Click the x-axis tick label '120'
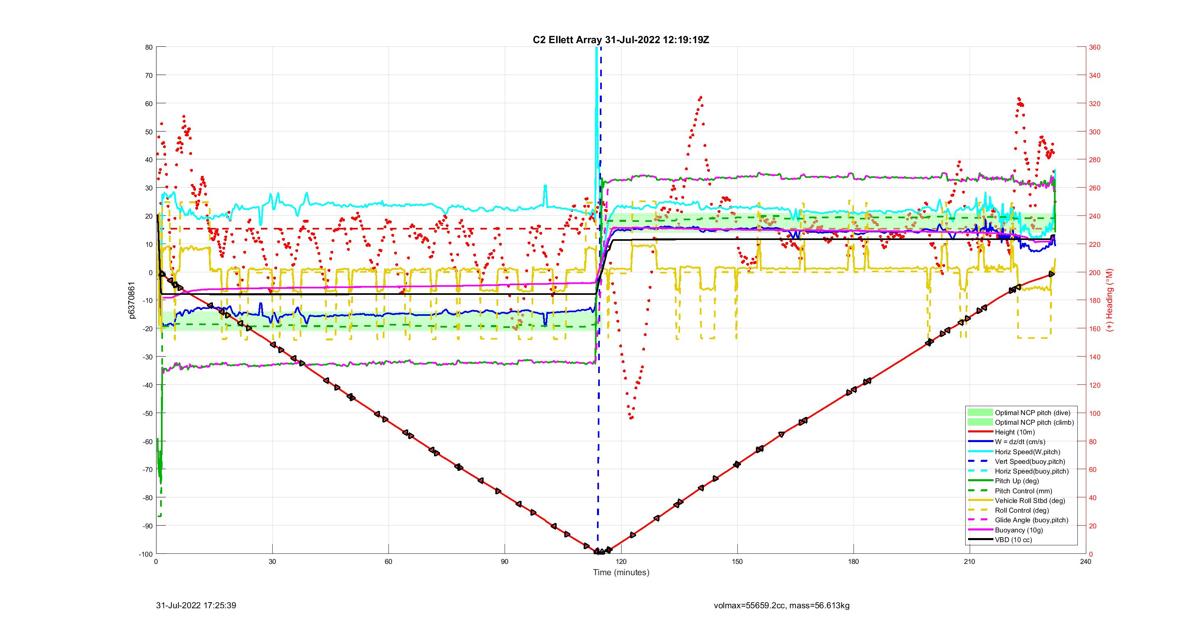 621,562
